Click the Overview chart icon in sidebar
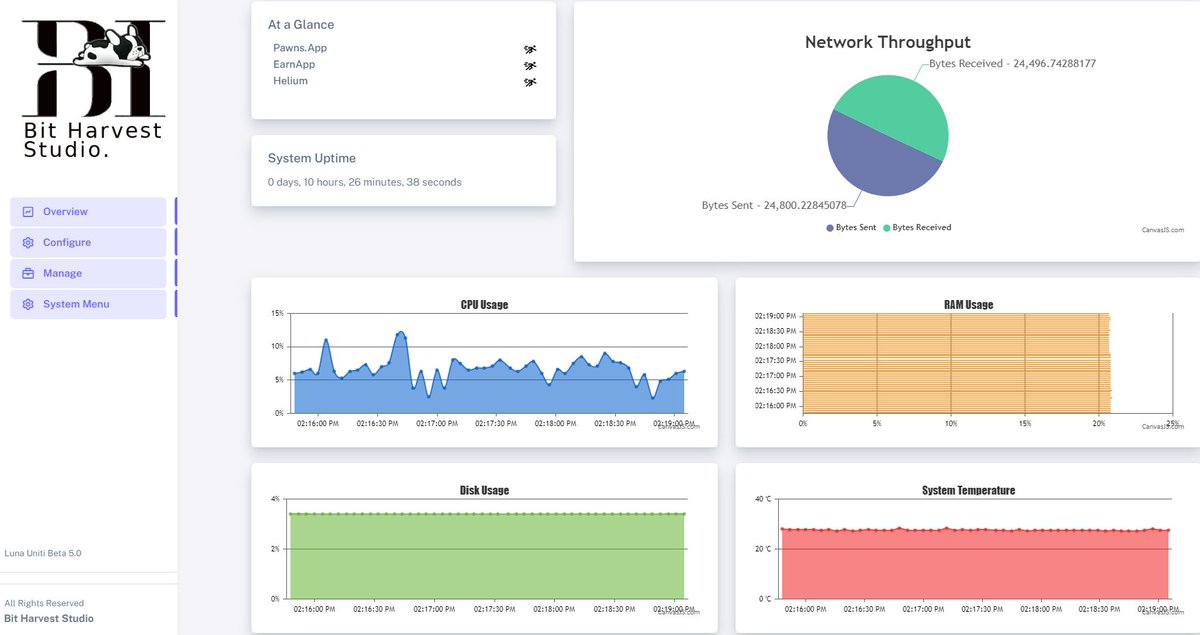The height and width of the screenshot is (635, 1200). (x=28, y=212)
